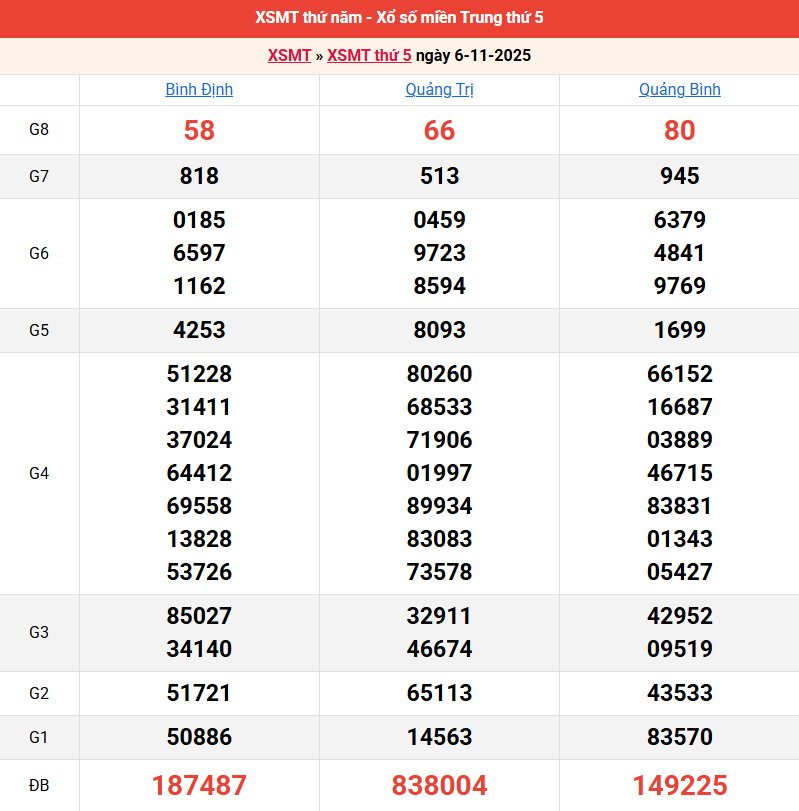Select G2 number 65113
The width and height of the screenshot is (799, 811).
tap(439, 693)
